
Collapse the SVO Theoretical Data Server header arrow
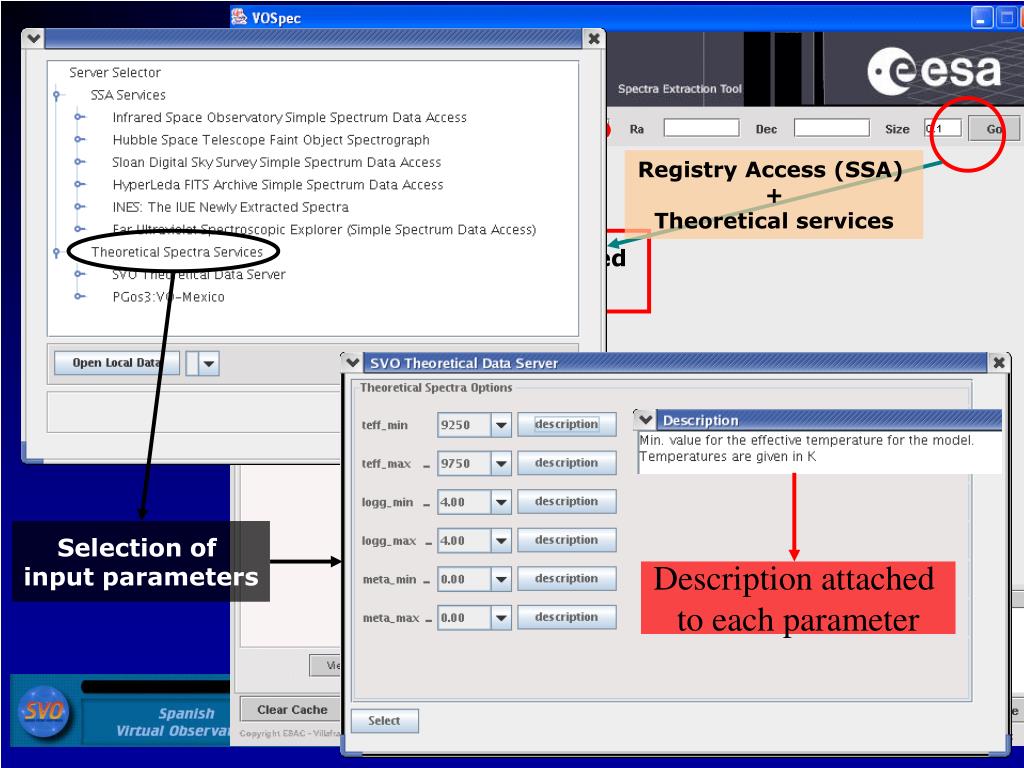pyautogui.click(x=353, y=362)
